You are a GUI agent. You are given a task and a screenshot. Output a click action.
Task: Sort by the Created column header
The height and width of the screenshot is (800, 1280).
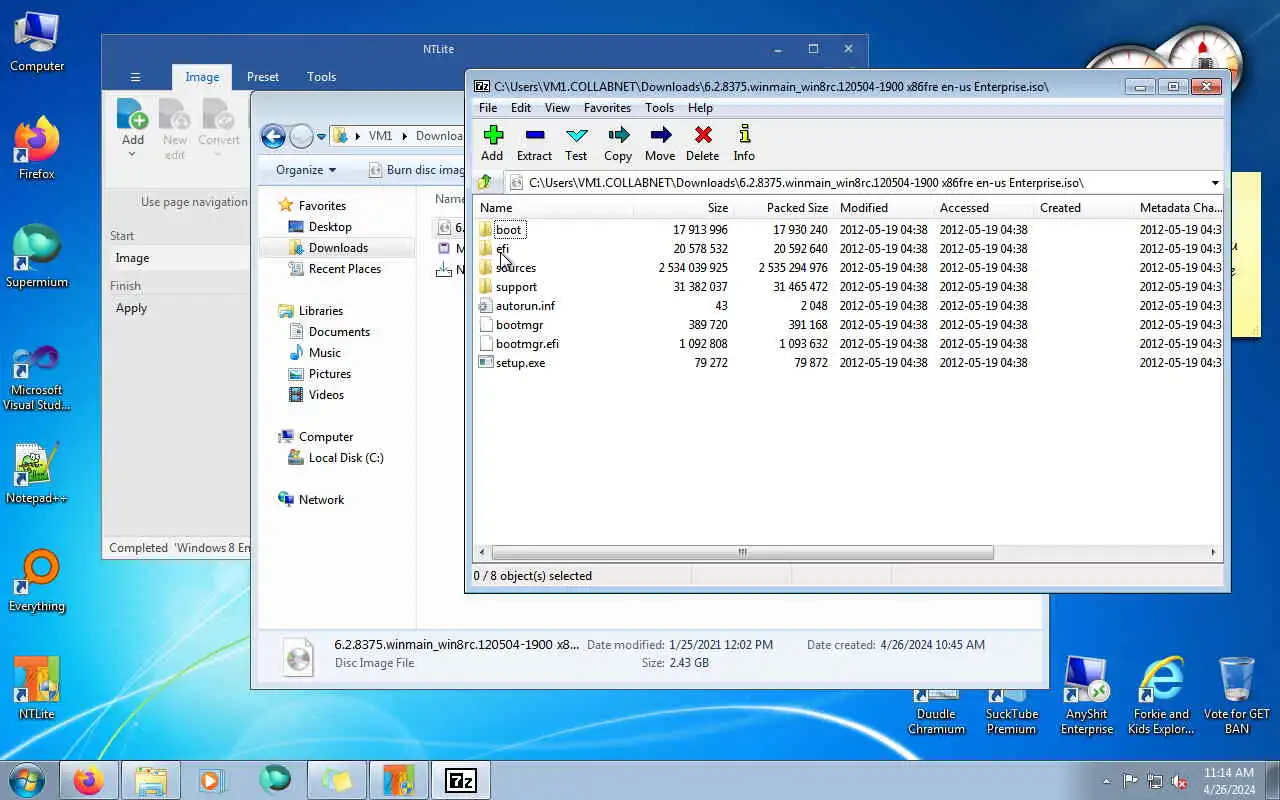tap(1083, 208)
